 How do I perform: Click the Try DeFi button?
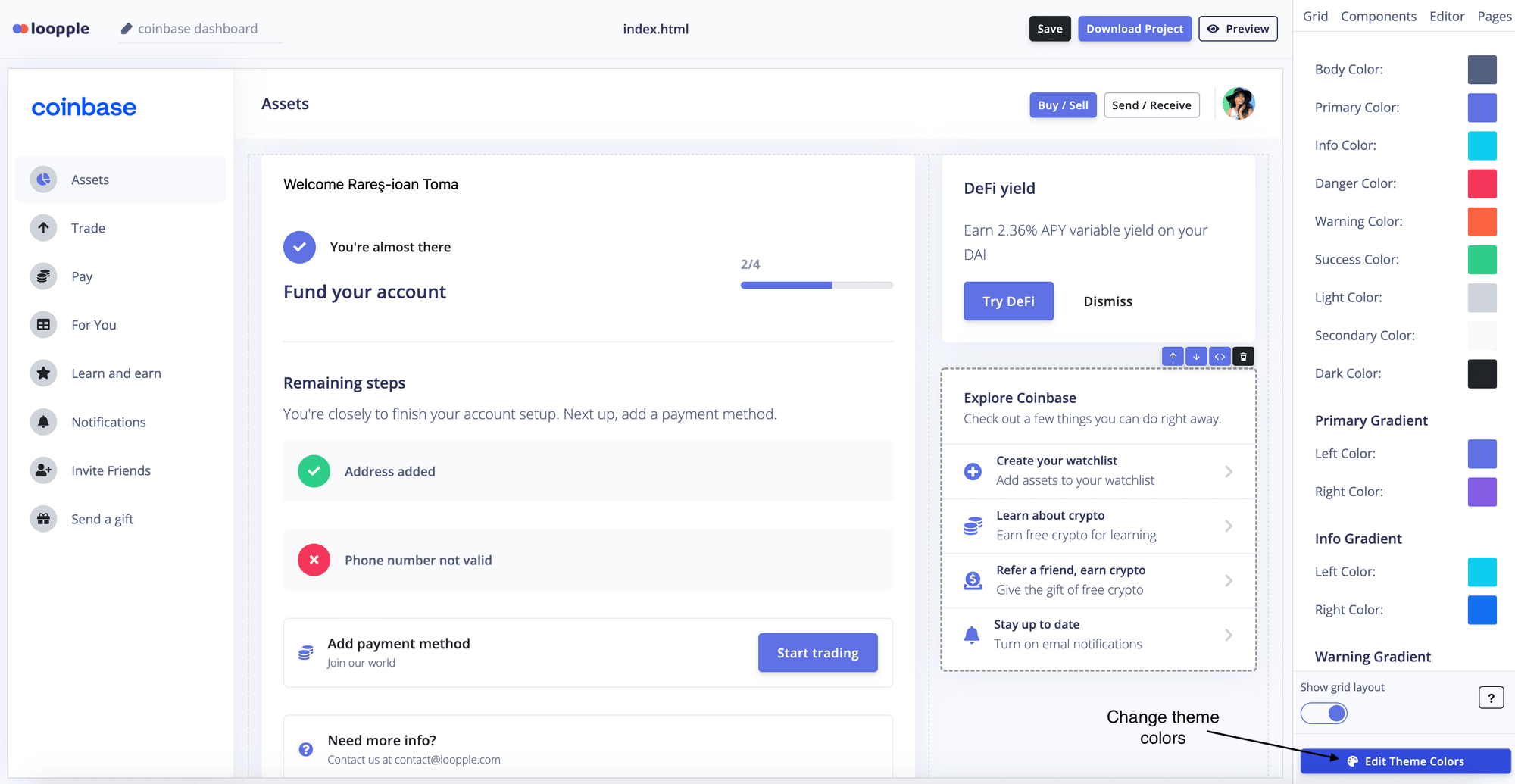coord(1008,301)
